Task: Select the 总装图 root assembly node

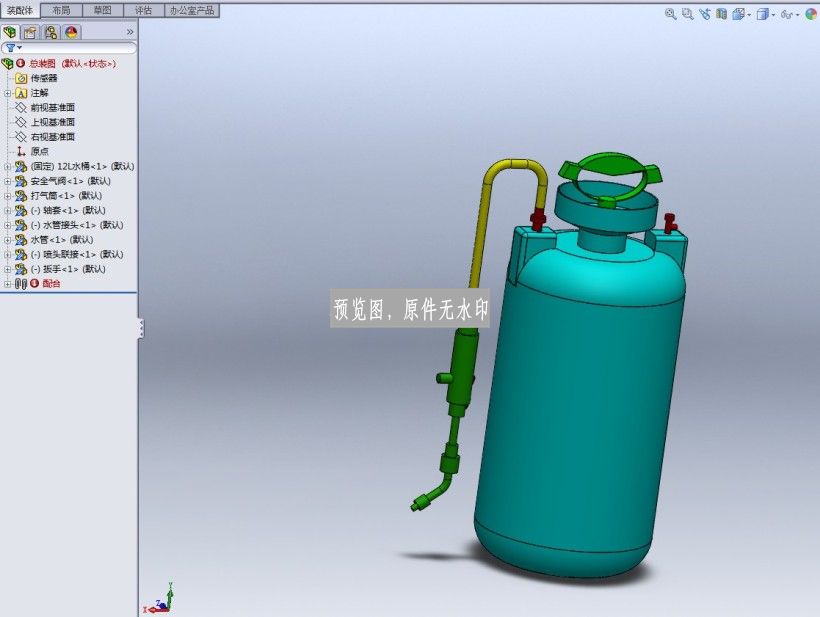Action: coord(72,64)
